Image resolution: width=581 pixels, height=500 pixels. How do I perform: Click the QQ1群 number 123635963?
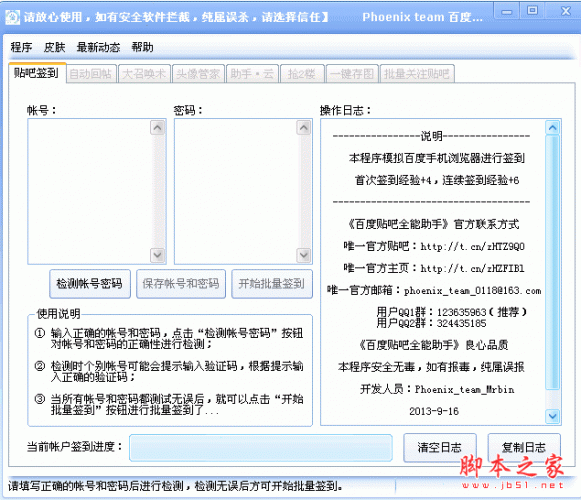tap(461, 312)
